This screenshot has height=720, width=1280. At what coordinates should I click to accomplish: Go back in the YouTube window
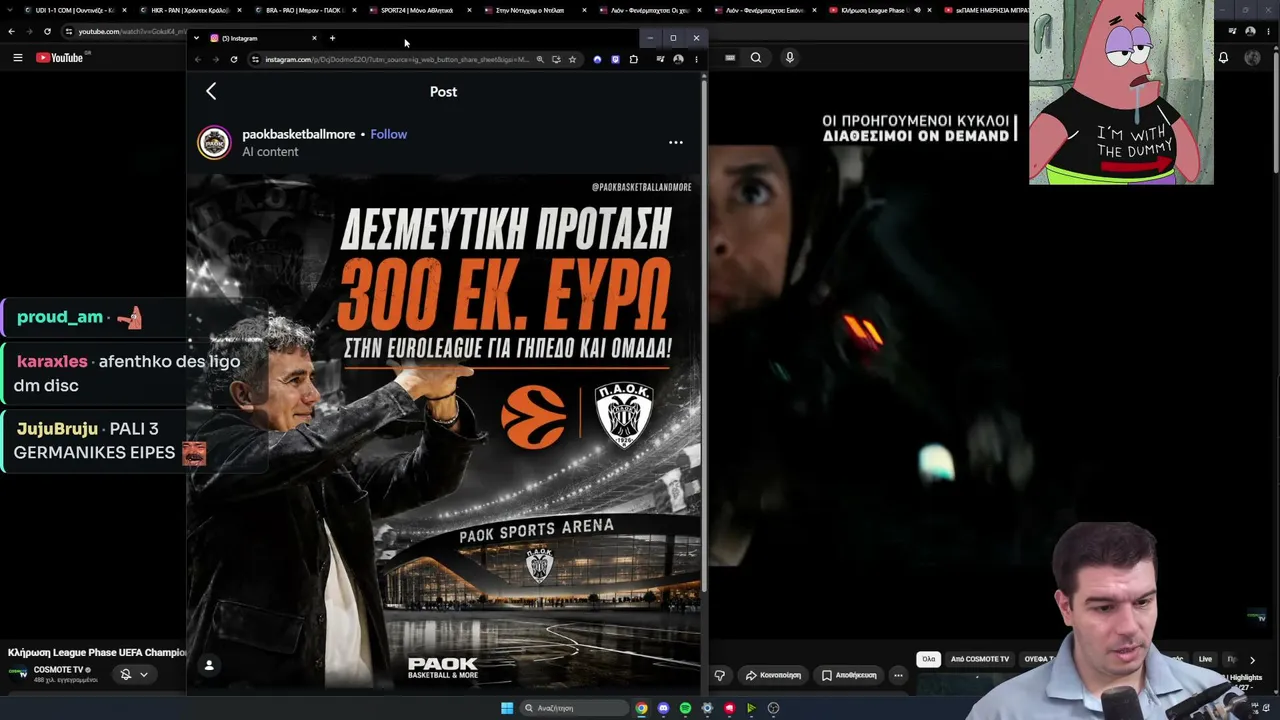click(x=11, y=31)
